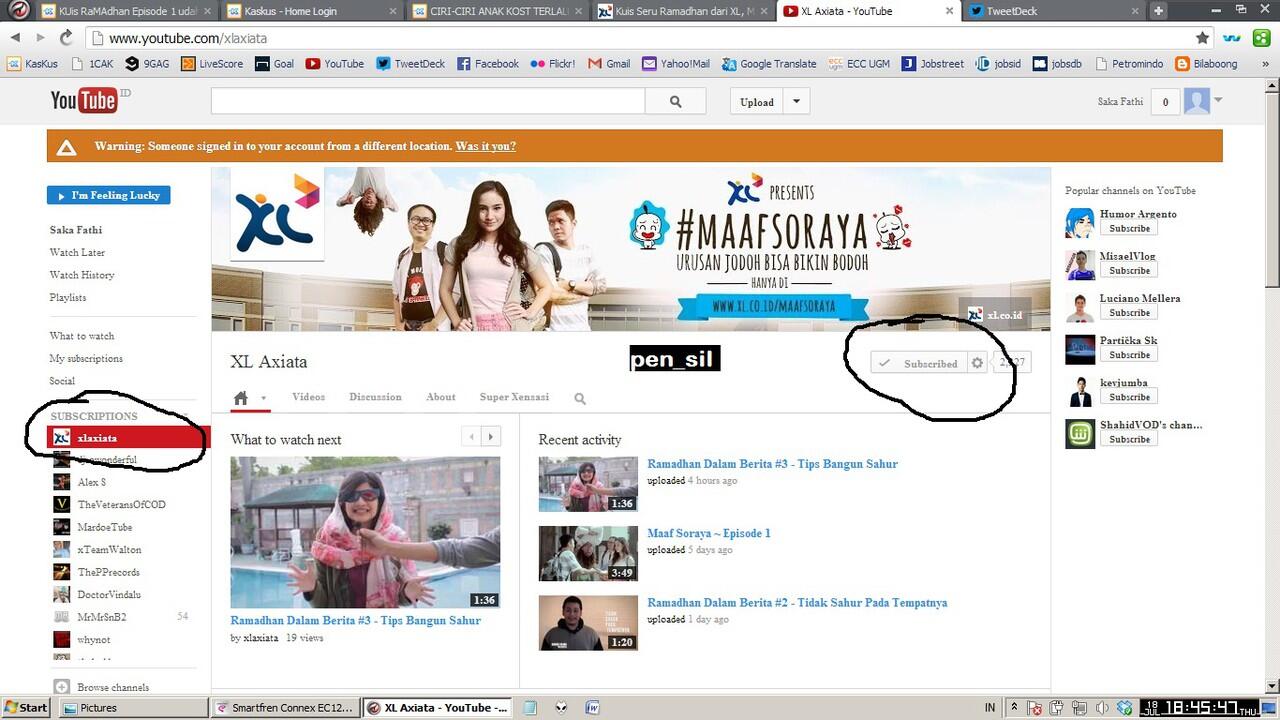
Task: Open the Discussion tab on the channel
Action: (375, 397)
